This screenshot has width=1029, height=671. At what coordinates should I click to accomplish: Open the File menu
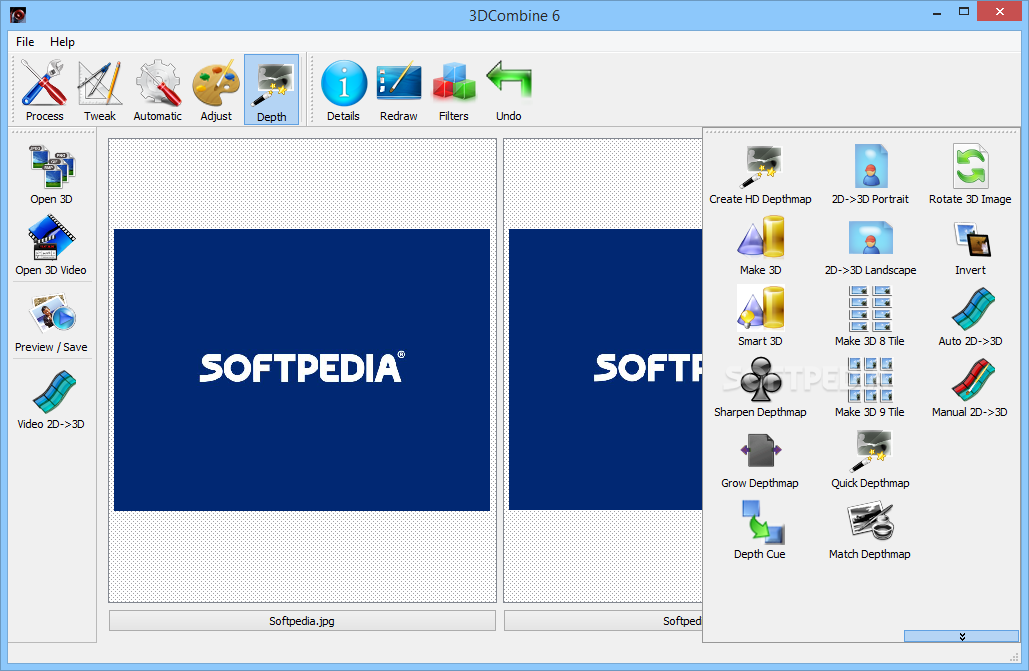25,41
